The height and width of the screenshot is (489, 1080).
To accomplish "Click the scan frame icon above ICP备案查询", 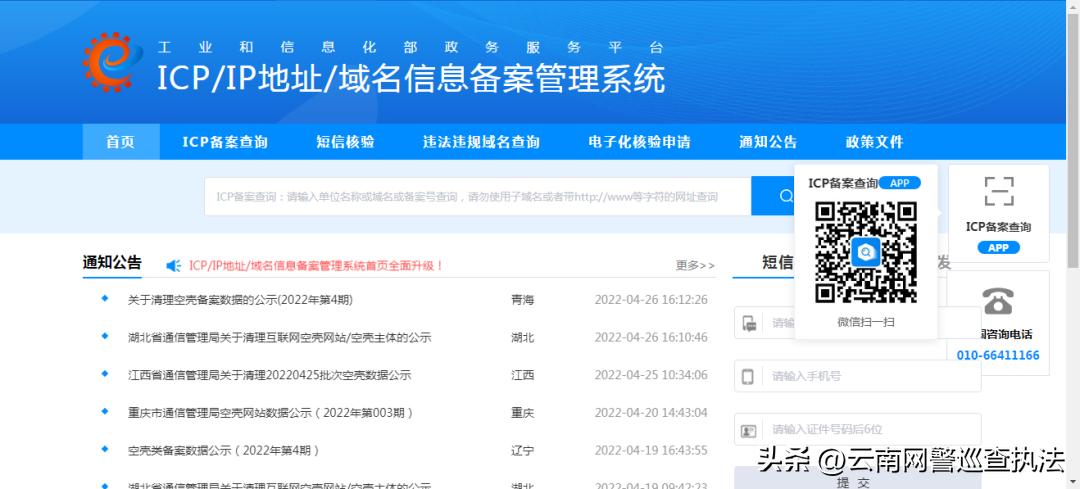I will click(x=999, y=191).
